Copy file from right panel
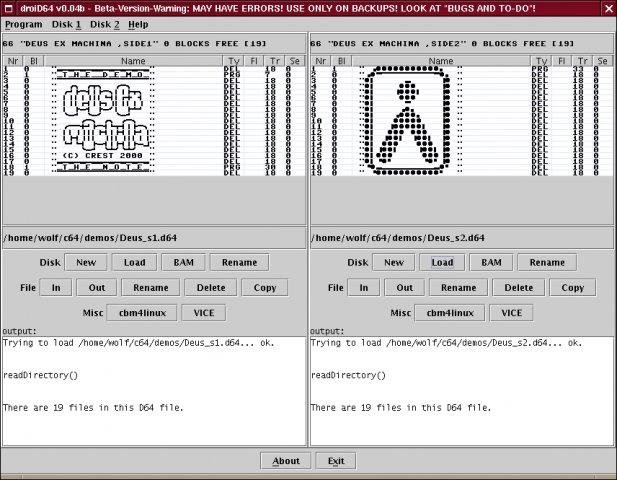Image resolution: width=617 pixels, height=480 pixels. pos(573,288)
